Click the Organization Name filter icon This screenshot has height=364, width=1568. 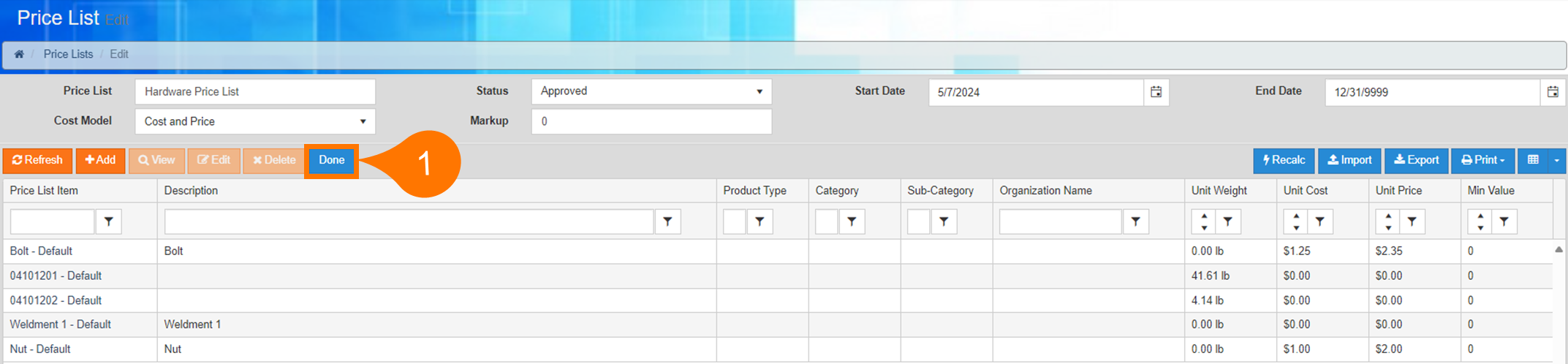(1135, 221)
